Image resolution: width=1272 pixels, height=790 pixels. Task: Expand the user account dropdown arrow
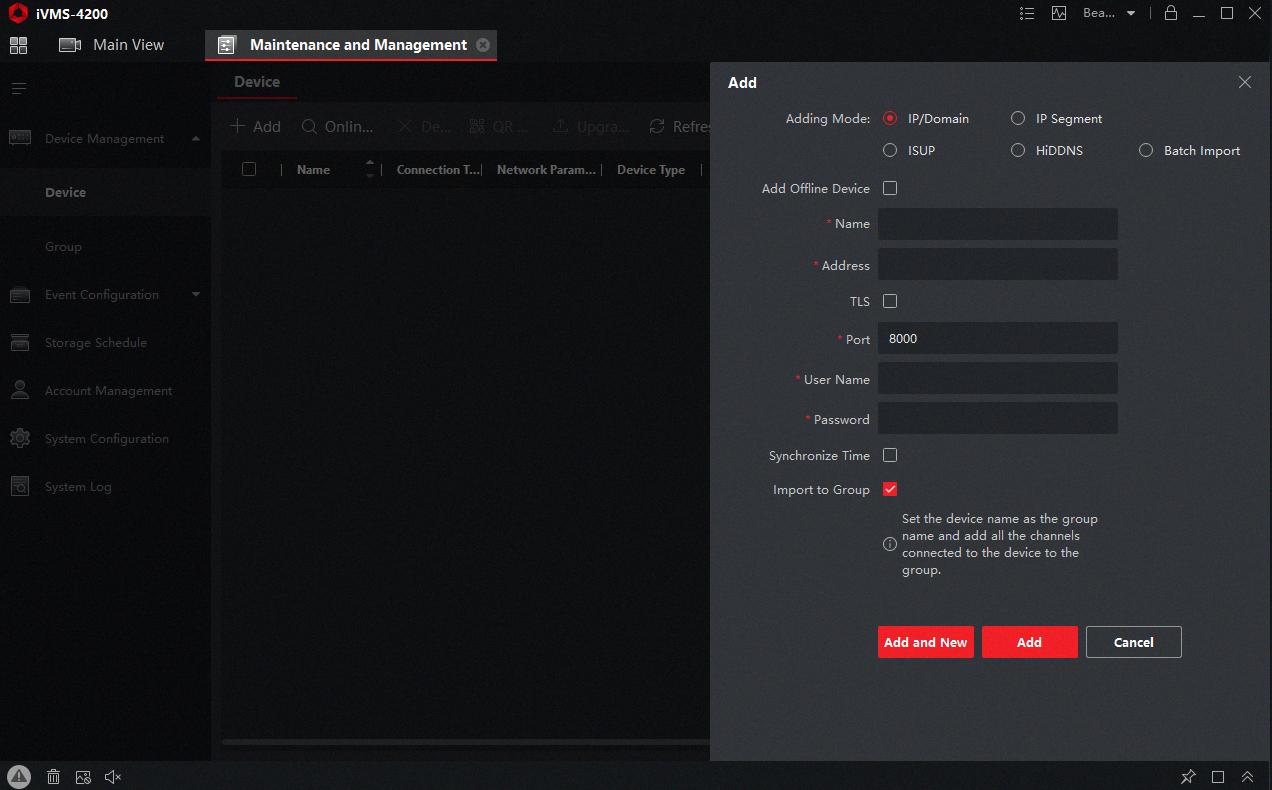tap(1131, 14)
